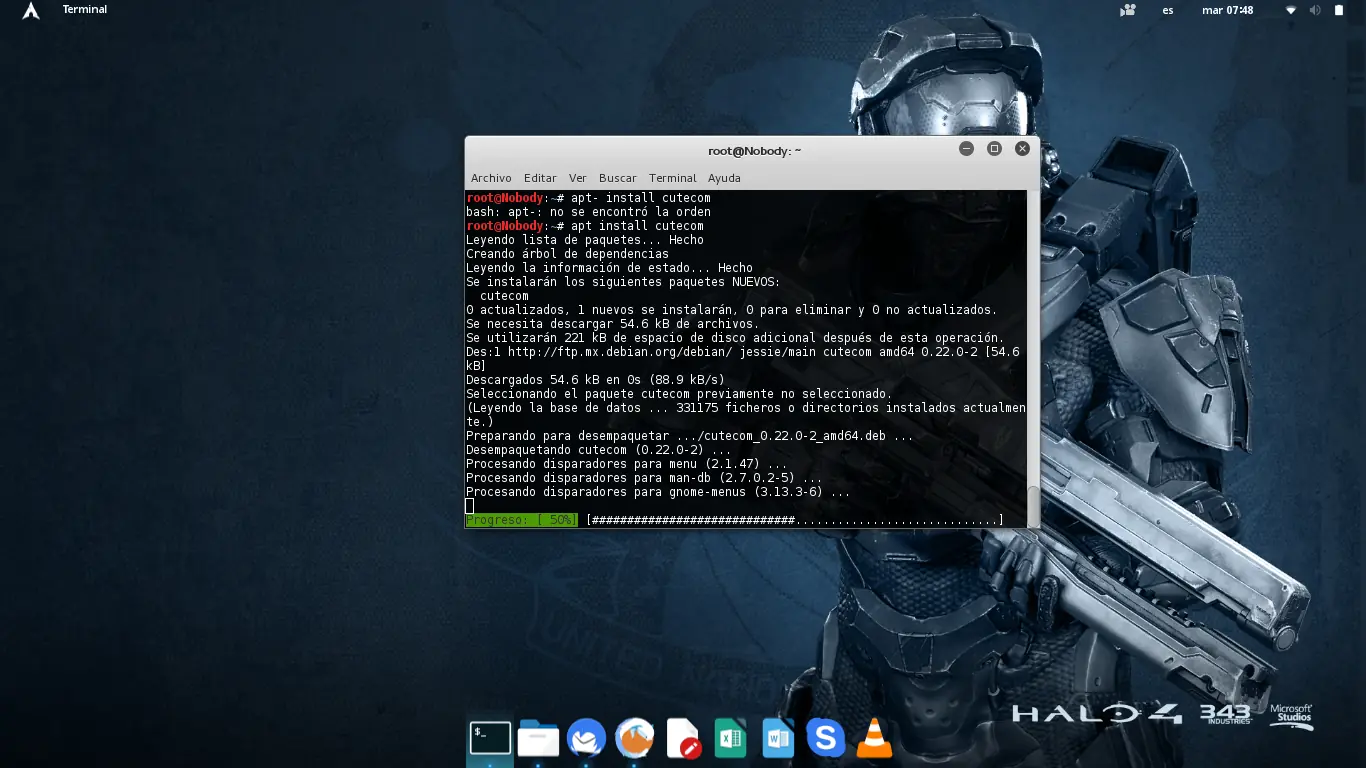This screenshot has width=1366, height=768.
Task: Click 'Se instalarán los siguientes paquetes NUEVOS' line
Action: click(x=623, y=282)
